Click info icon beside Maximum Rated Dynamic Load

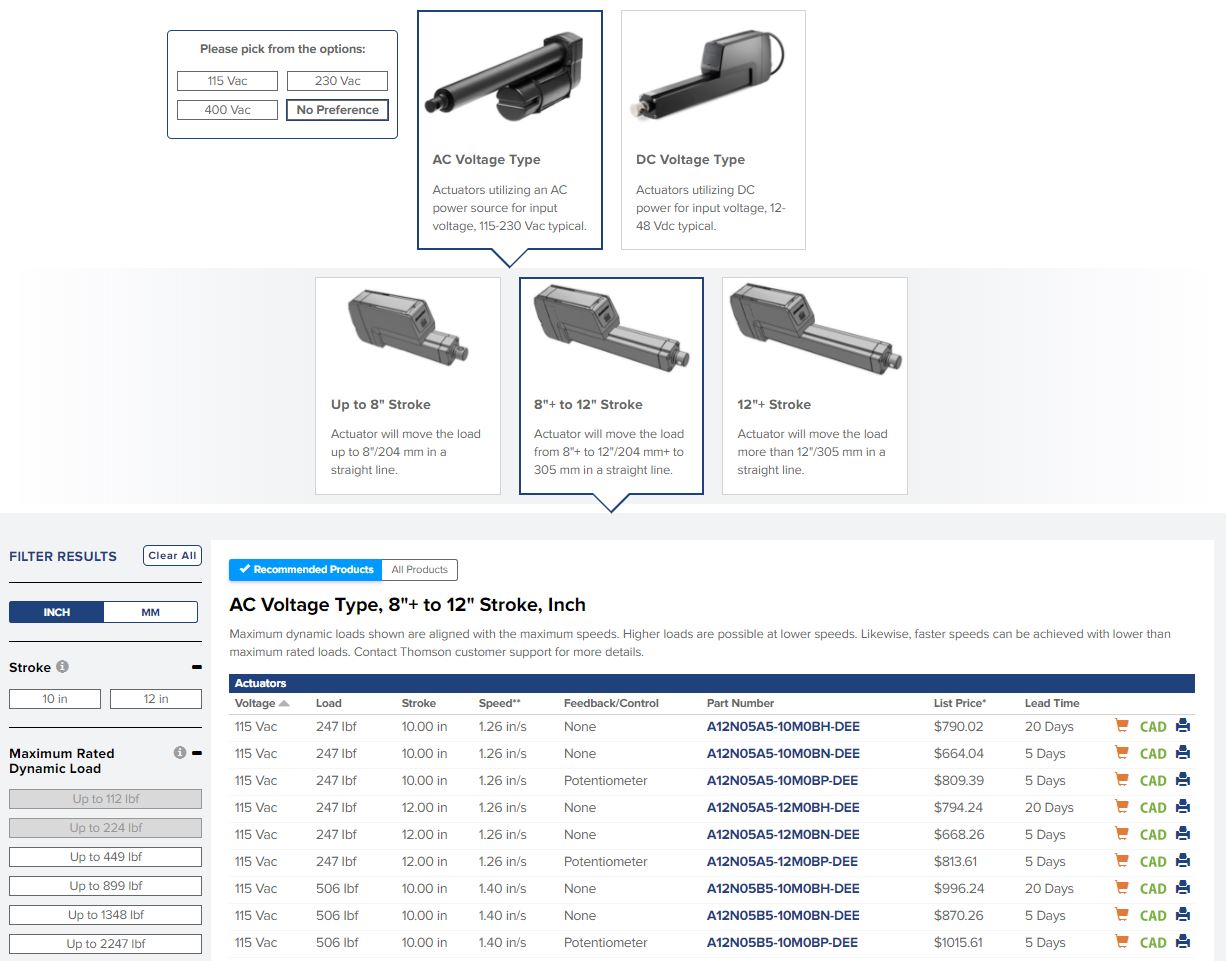(x=180, y=753)
